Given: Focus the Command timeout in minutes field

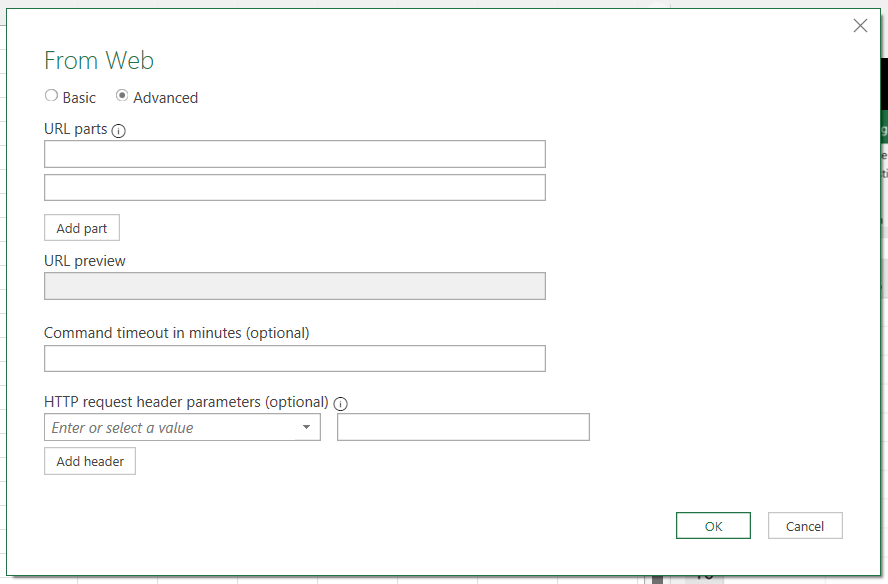Looking at the screenshot, I should coord(295,359).
